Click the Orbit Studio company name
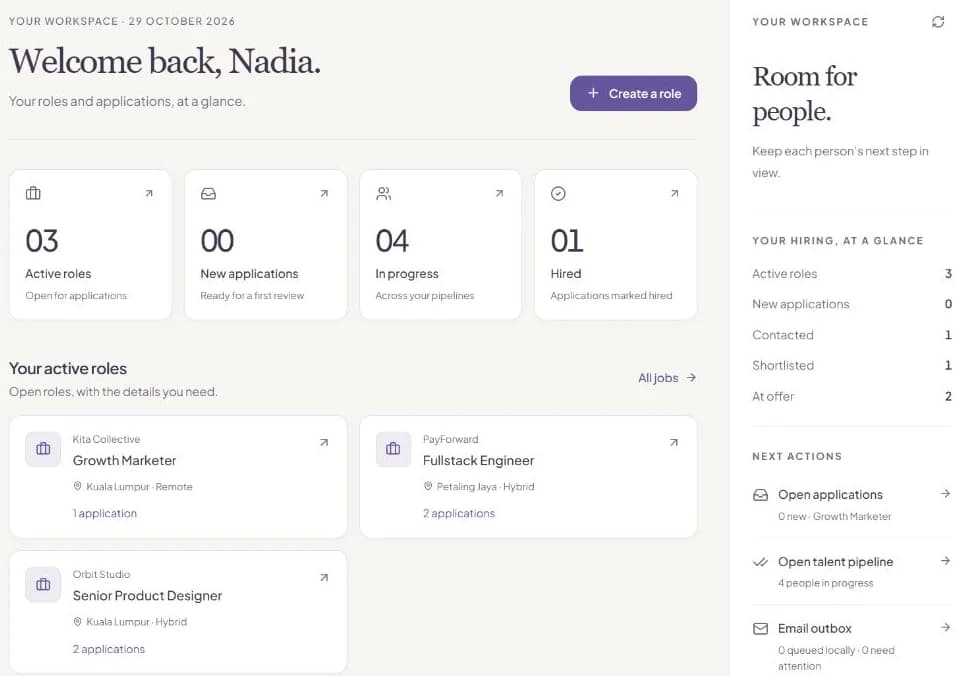Screen dimensions: 960x676 [101, 574]
